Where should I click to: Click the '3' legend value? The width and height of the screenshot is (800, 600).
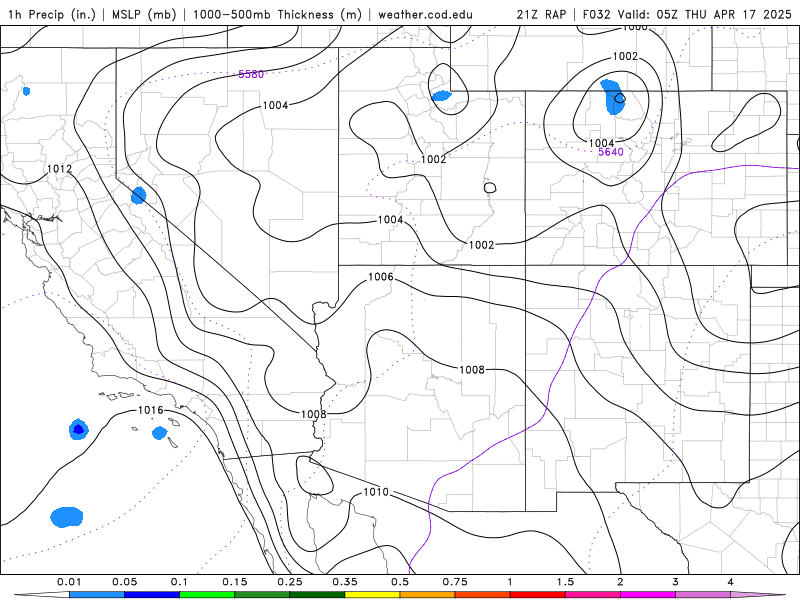(676, 582)
